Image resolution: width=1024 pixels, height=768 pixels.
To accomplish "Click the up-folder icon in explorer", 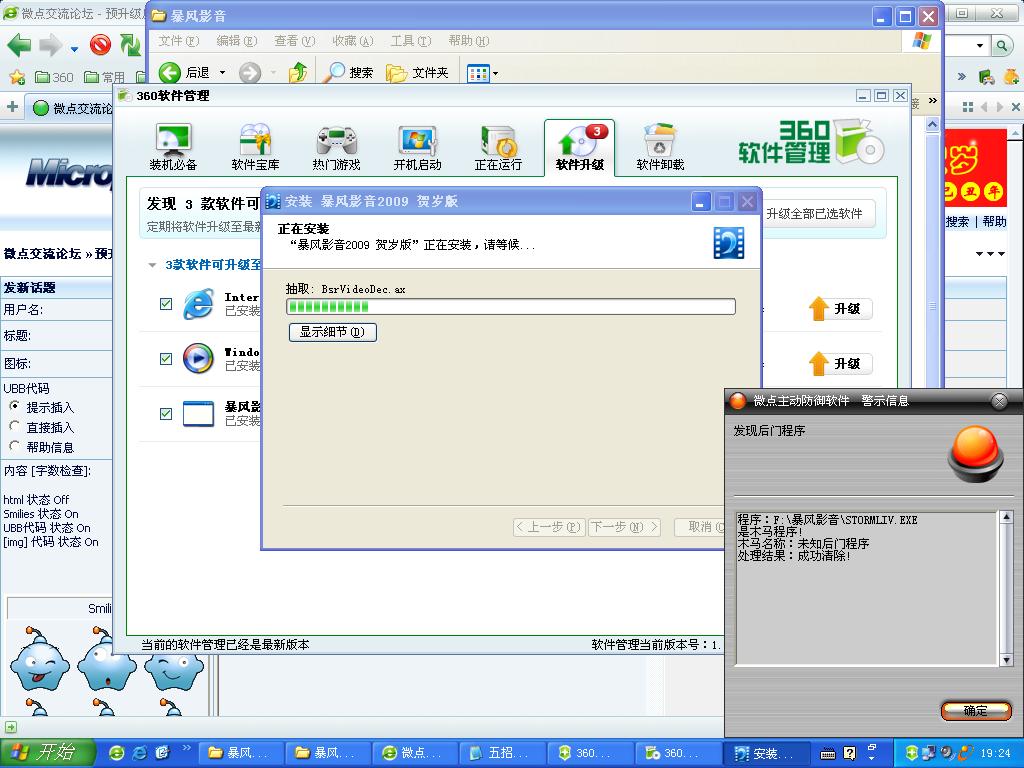I will 298,72.
